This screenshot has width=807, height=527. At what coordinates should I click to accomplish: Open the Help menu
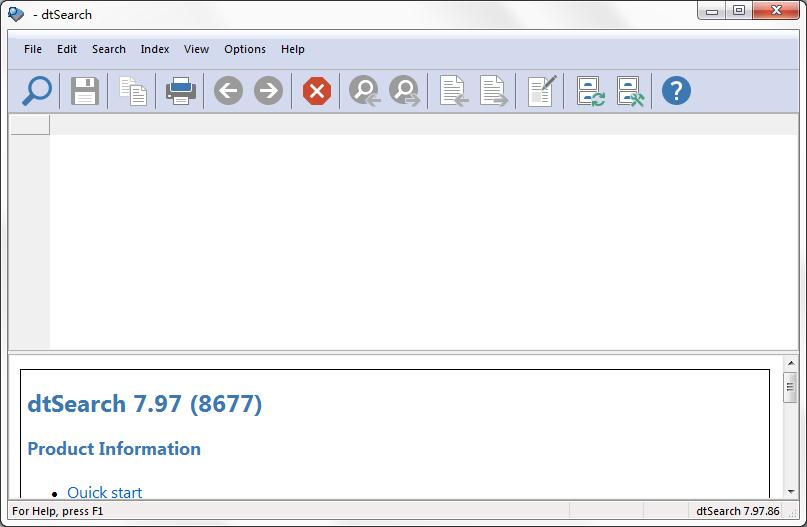[x=293, y=49]
